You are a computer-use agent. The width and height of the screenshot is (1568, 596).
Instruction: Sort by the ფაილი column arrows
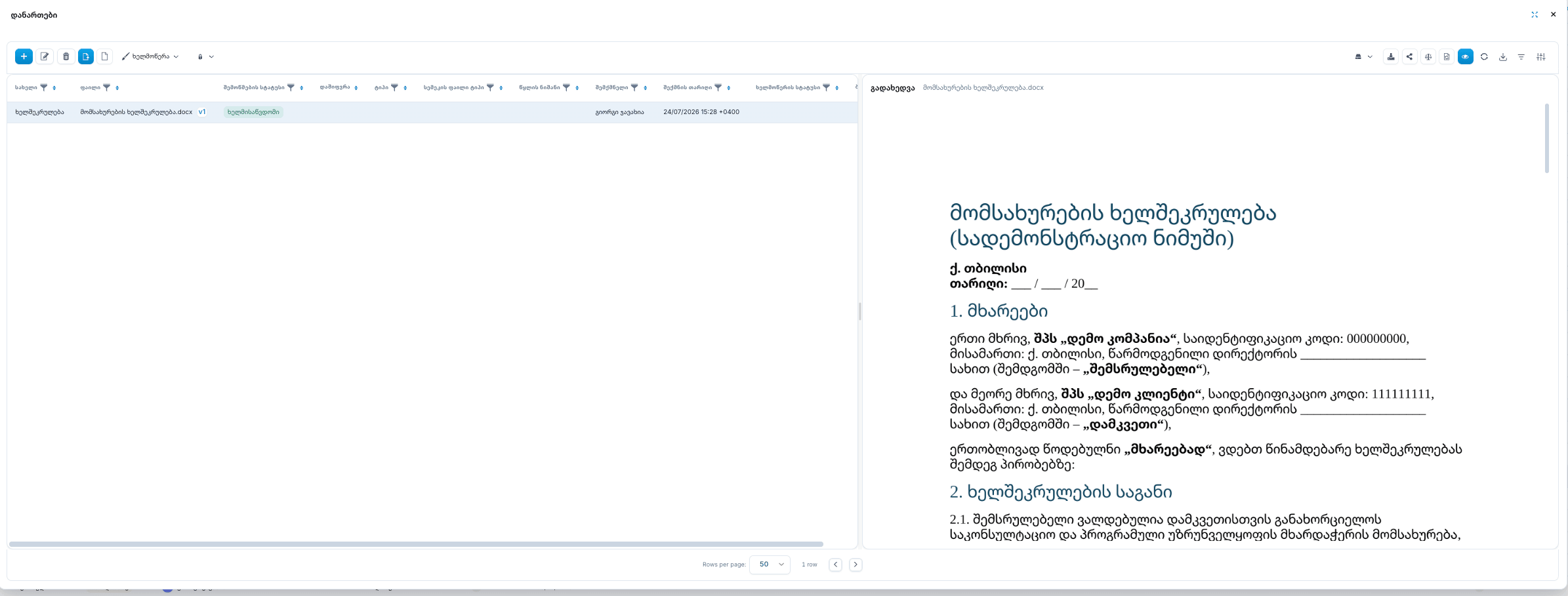117,88
